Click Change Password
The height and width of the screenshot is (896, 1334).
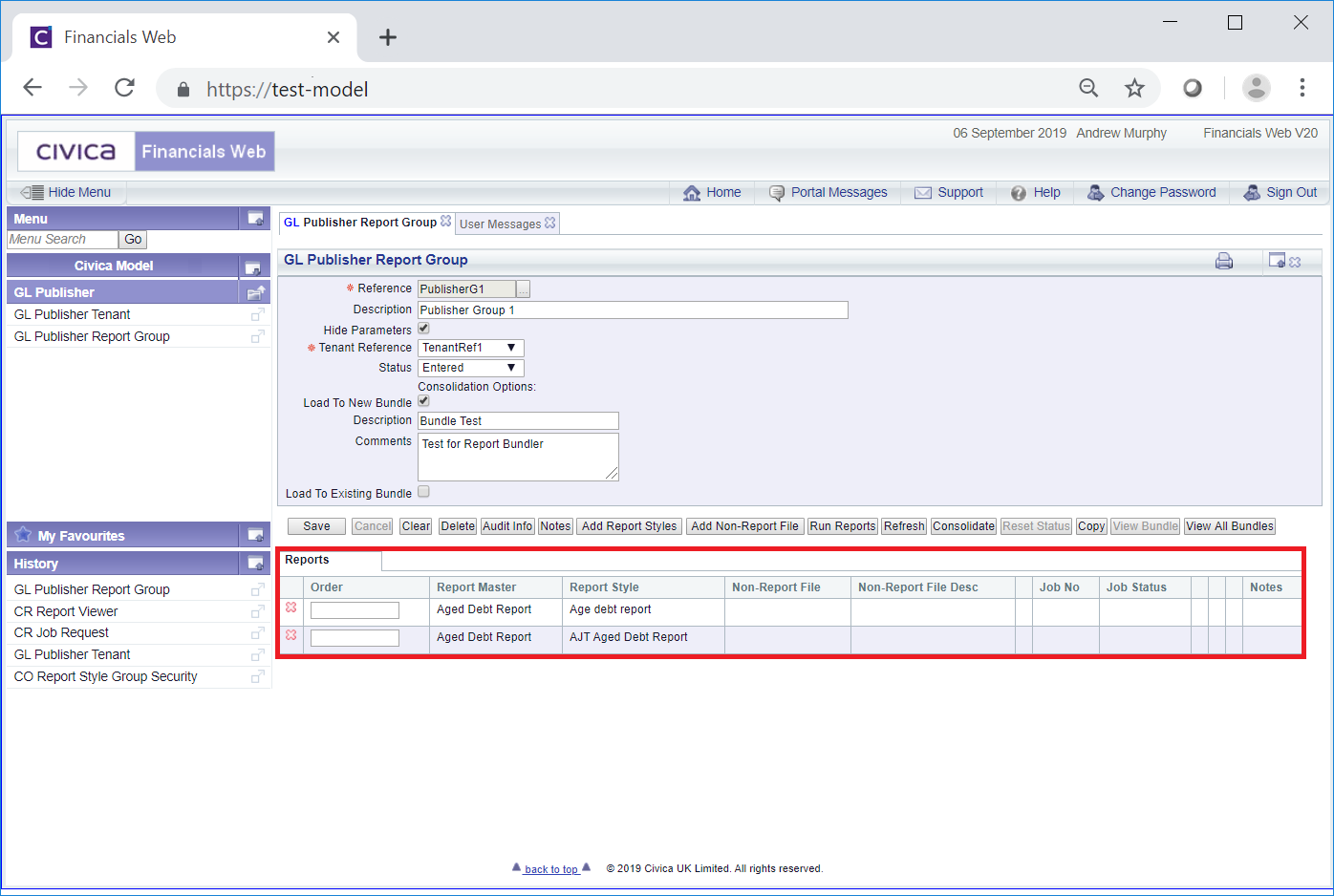[x=1151, y=192]
